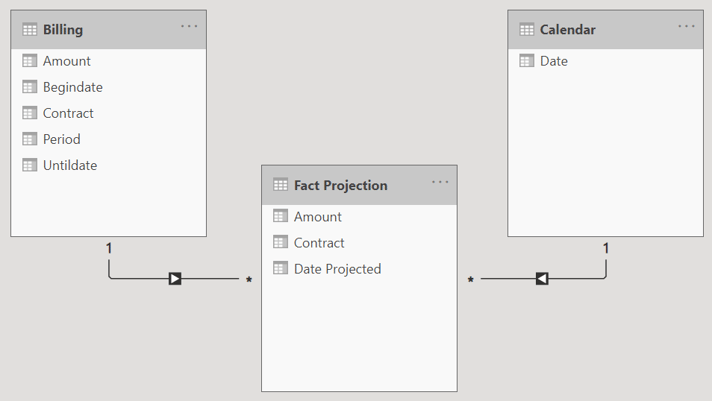Screen dimensions: 712x401
Task: Open the Calendar table more options menu
Action: pos(686,27)
